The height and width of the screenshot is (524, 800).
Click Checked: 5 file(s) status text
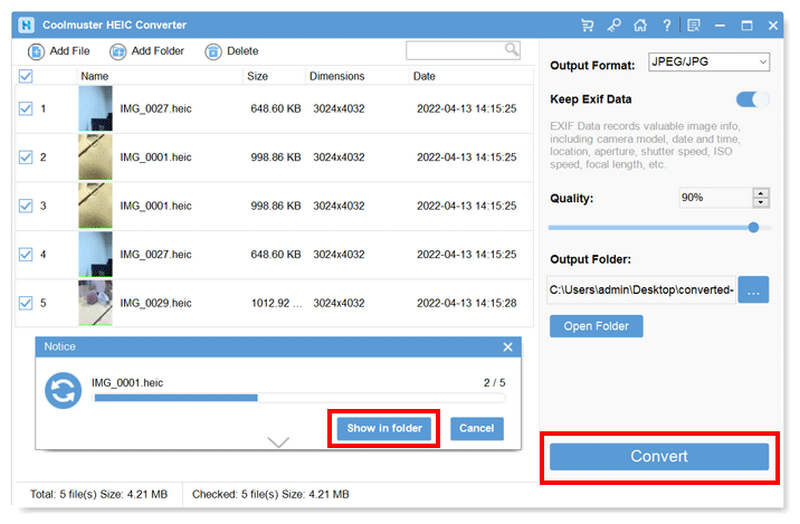(270, 494)
